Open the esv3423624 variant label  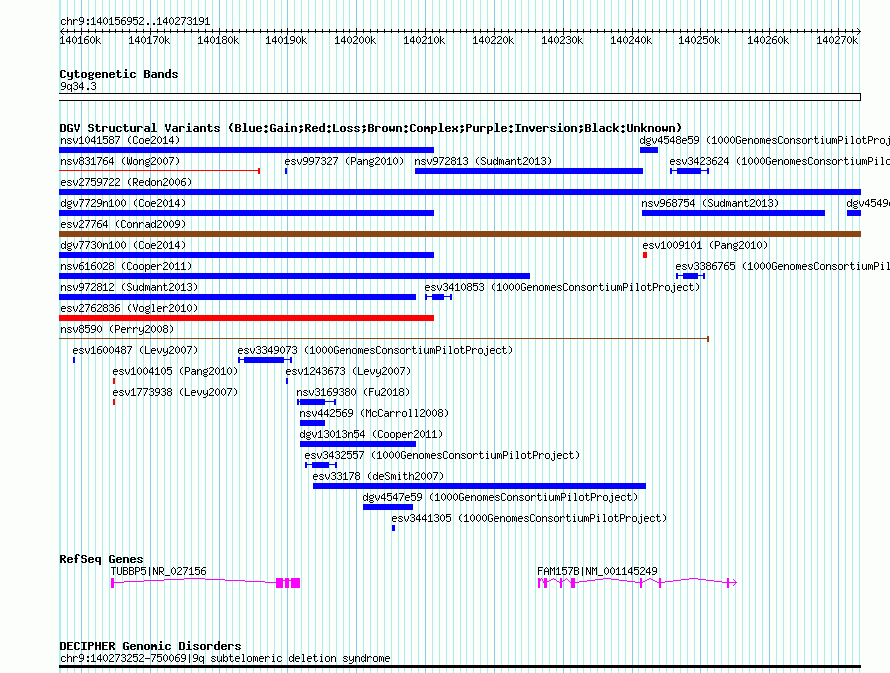pyautogui.click(x=779, y=161)
